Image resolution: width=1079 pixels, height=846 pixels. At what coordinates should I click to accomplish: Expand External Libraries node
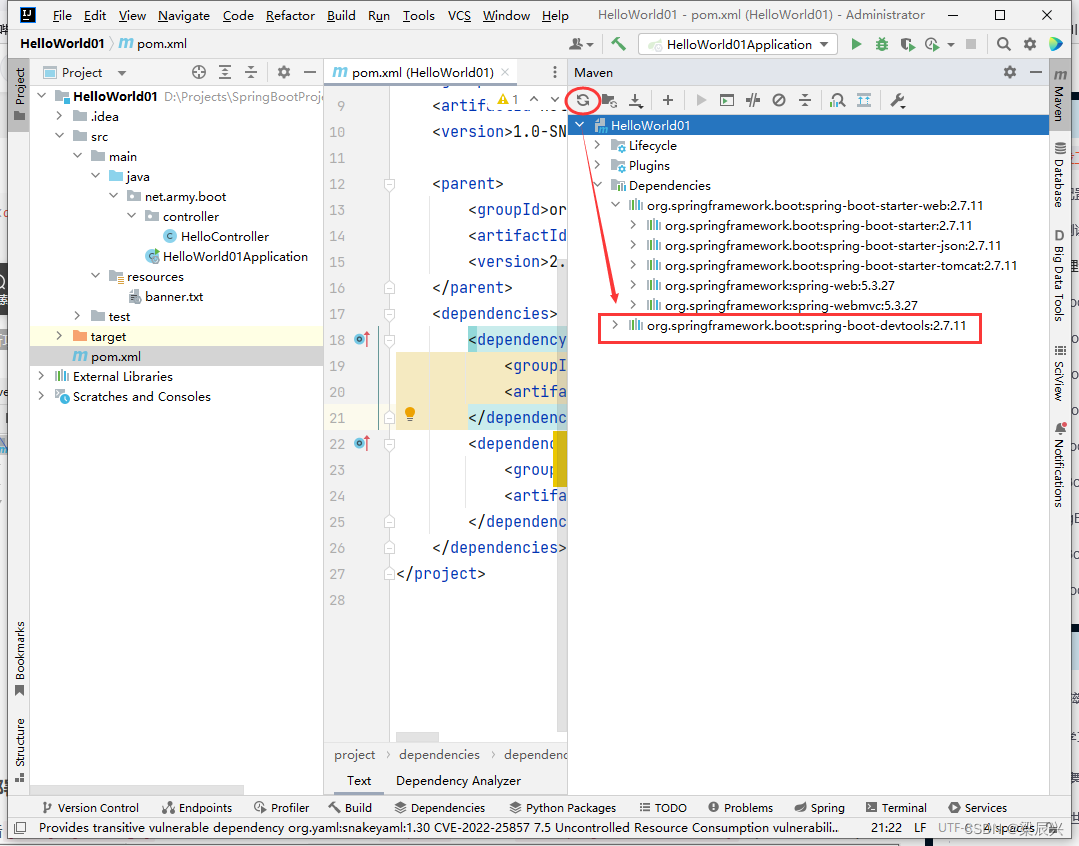coord(41,375)
